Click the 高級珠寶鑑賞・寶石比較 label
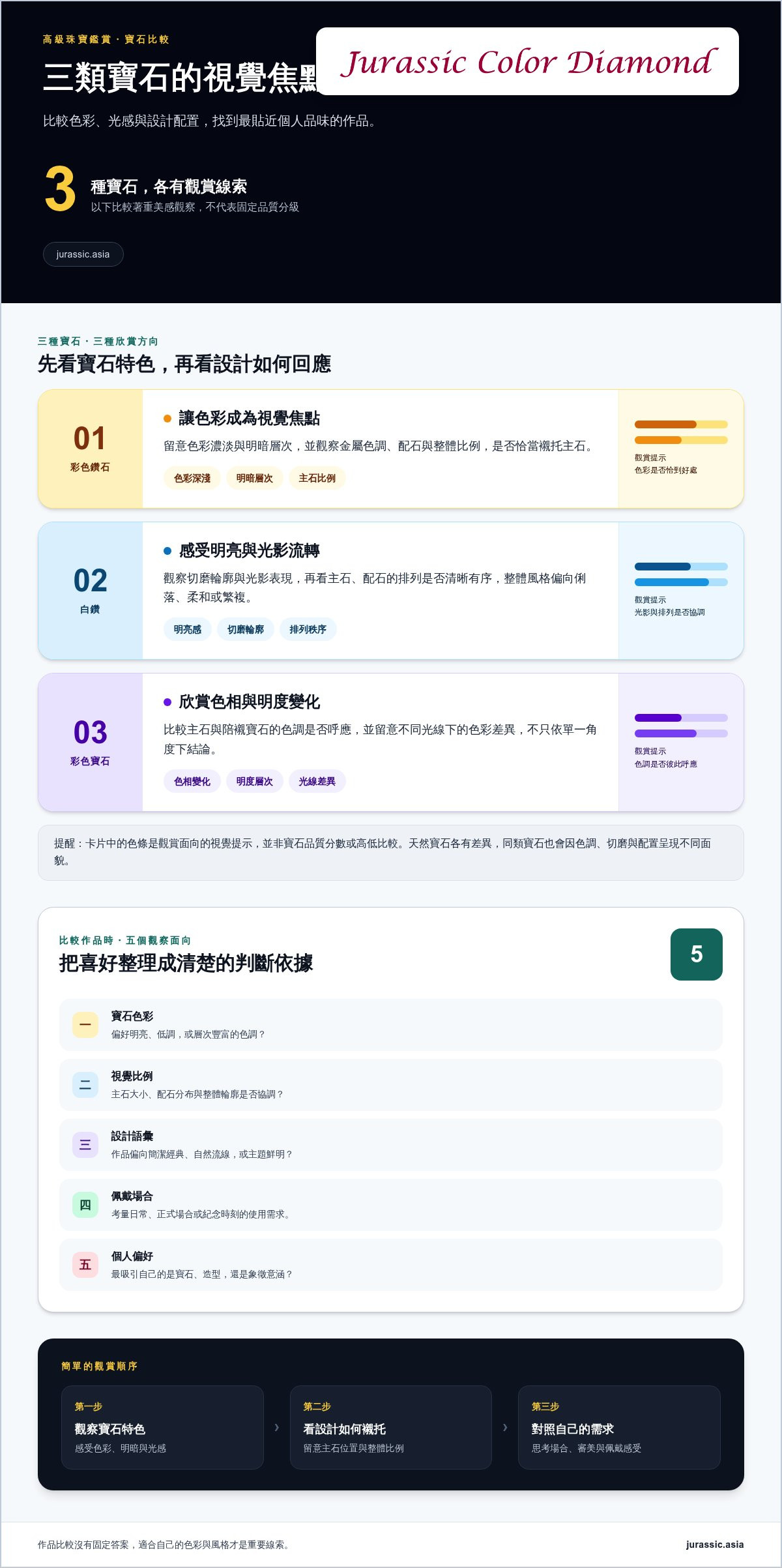The image size is (782, 1568). pyautogui.click(x=106, y=39)
